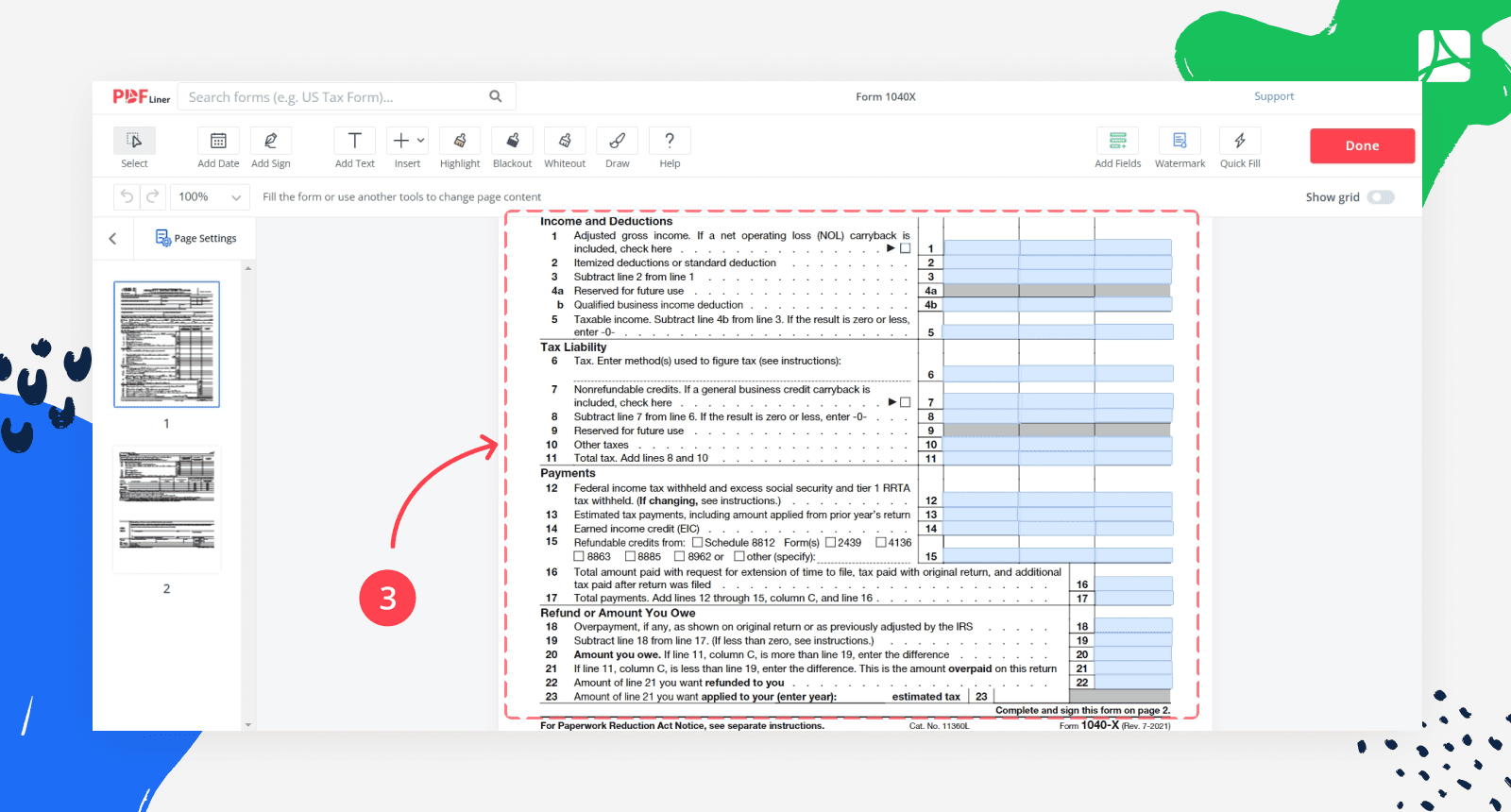1511x812 pixels.
Task: Enable the Draw tool
Action: tap(618, 141)
